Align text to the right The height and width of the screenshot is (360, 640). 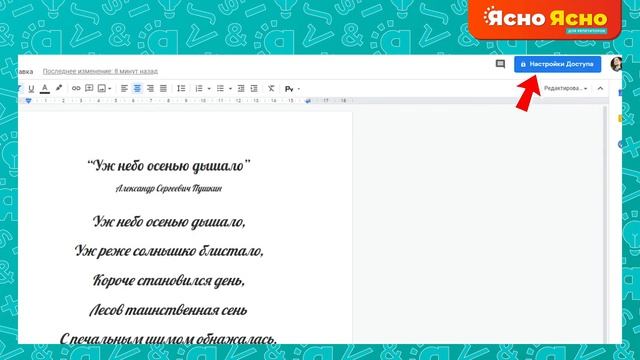[151, 88]
